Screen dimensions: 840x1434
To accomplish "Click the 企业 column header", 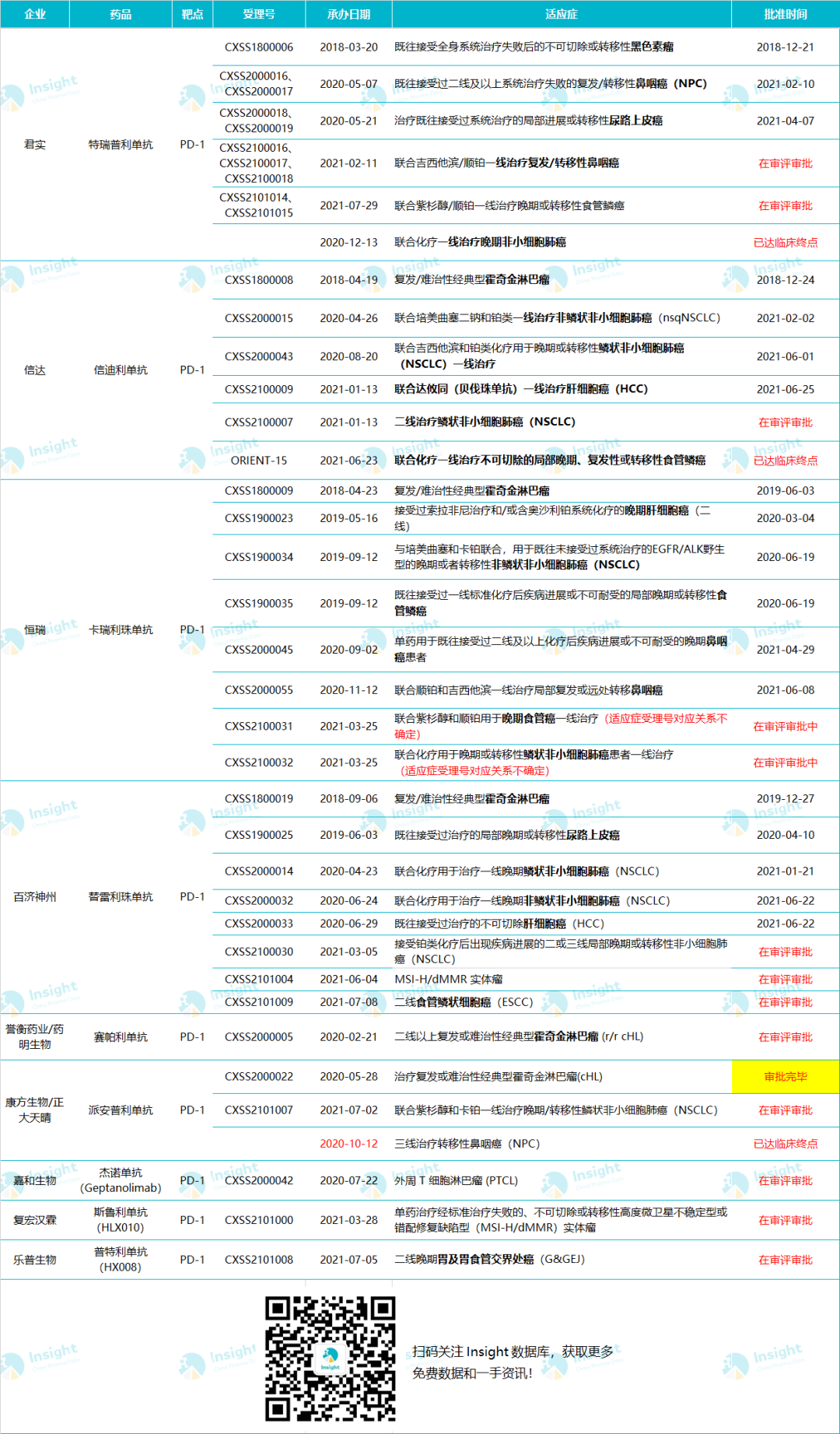I will [x=35, y=14].
